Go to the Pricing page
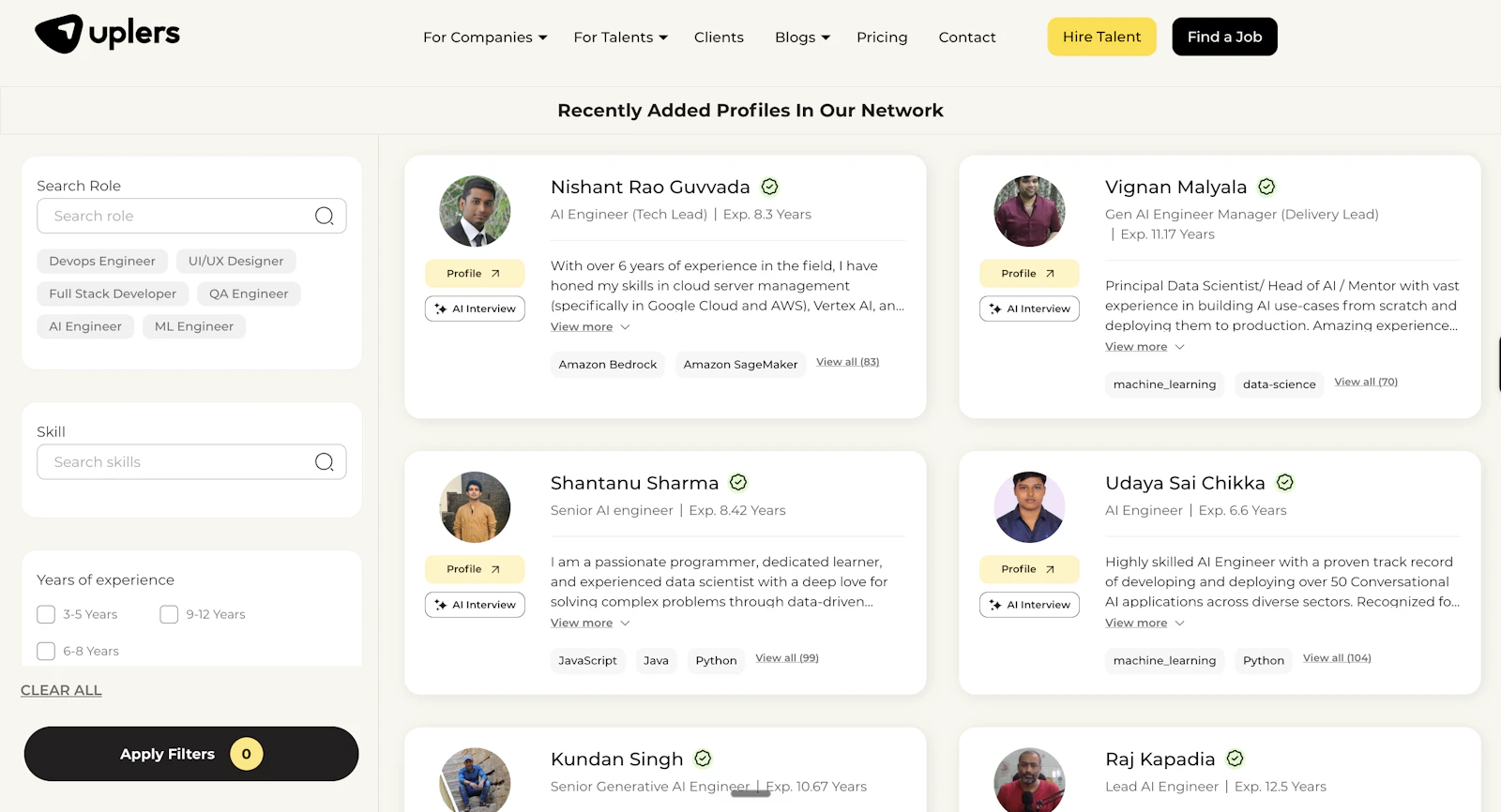Screen dimensions: 1501x812 [x=882, y=38]
